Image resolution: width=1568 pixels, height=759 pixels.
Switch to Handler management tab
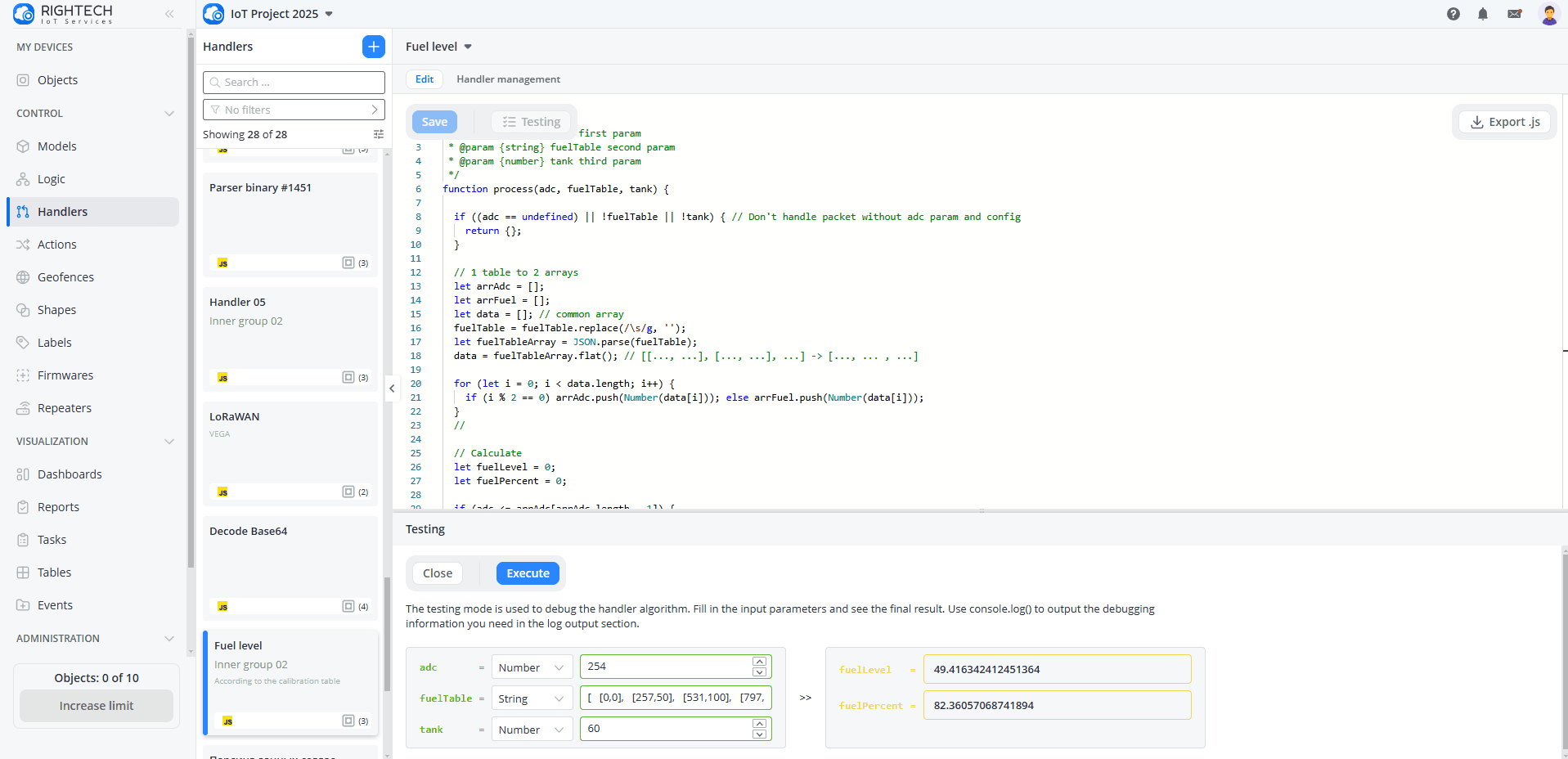[x=508, y=79]
